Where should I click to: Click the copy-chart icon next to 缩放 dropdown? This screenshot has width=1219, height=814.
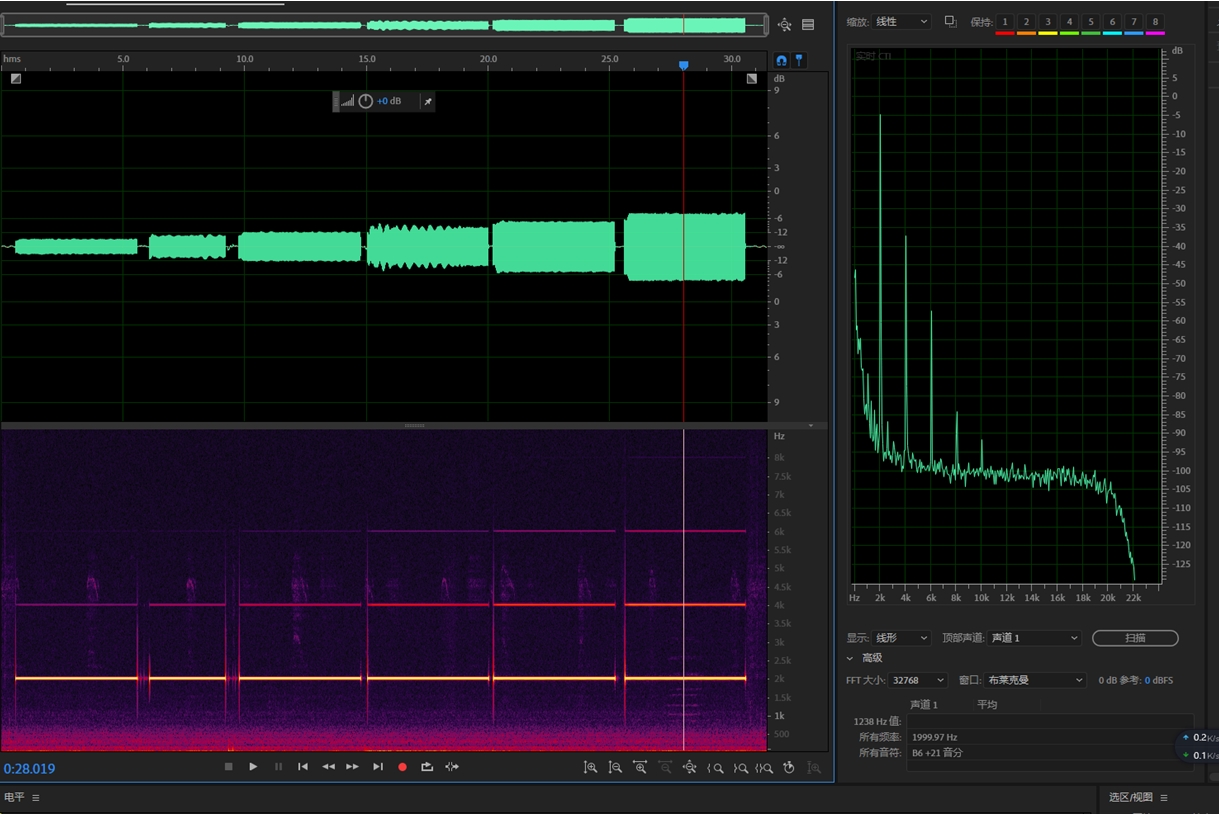click(x=950, y=21)
